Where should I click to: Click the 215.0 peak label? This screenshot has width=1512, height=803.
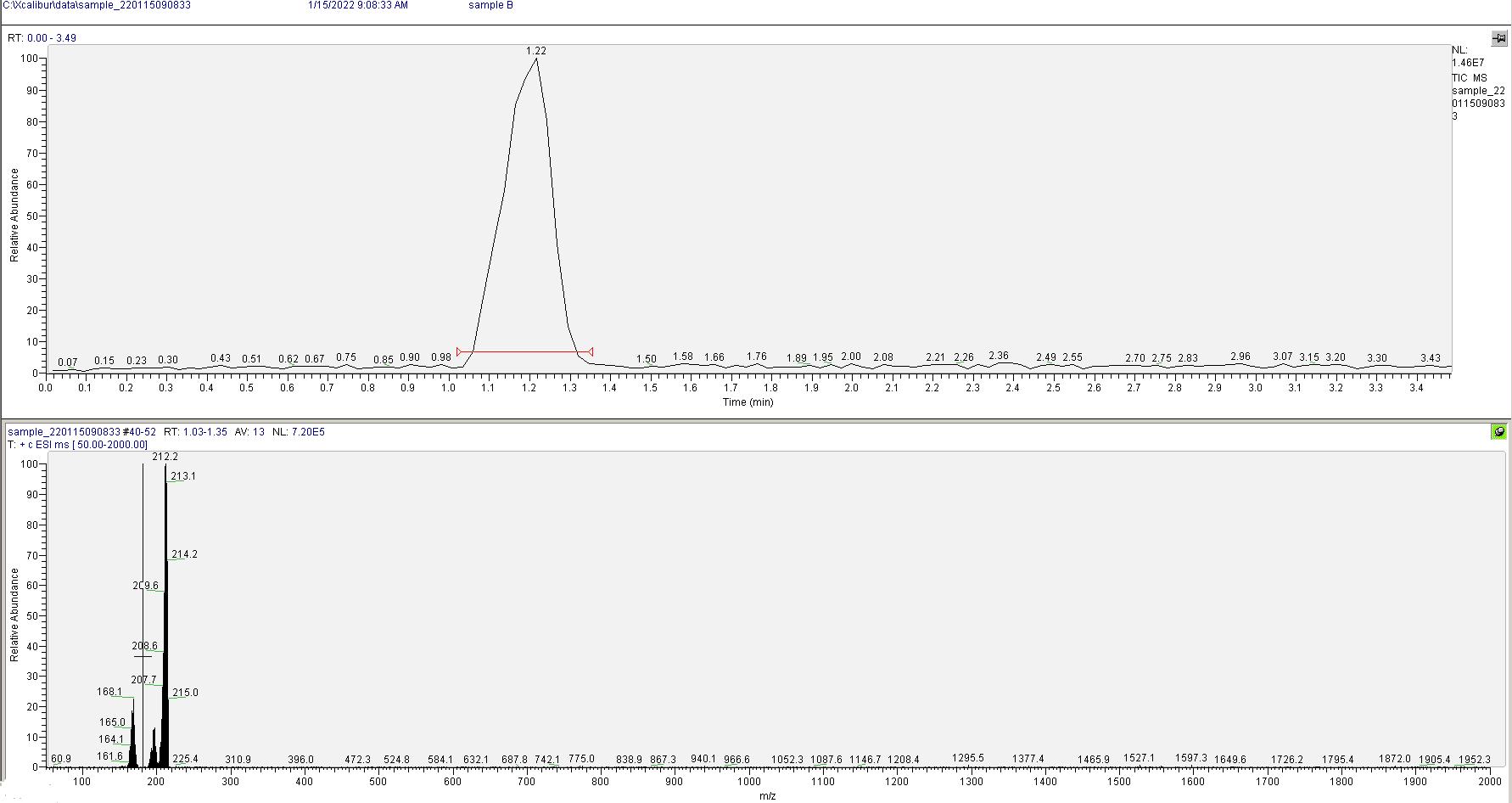pos(185,693)
